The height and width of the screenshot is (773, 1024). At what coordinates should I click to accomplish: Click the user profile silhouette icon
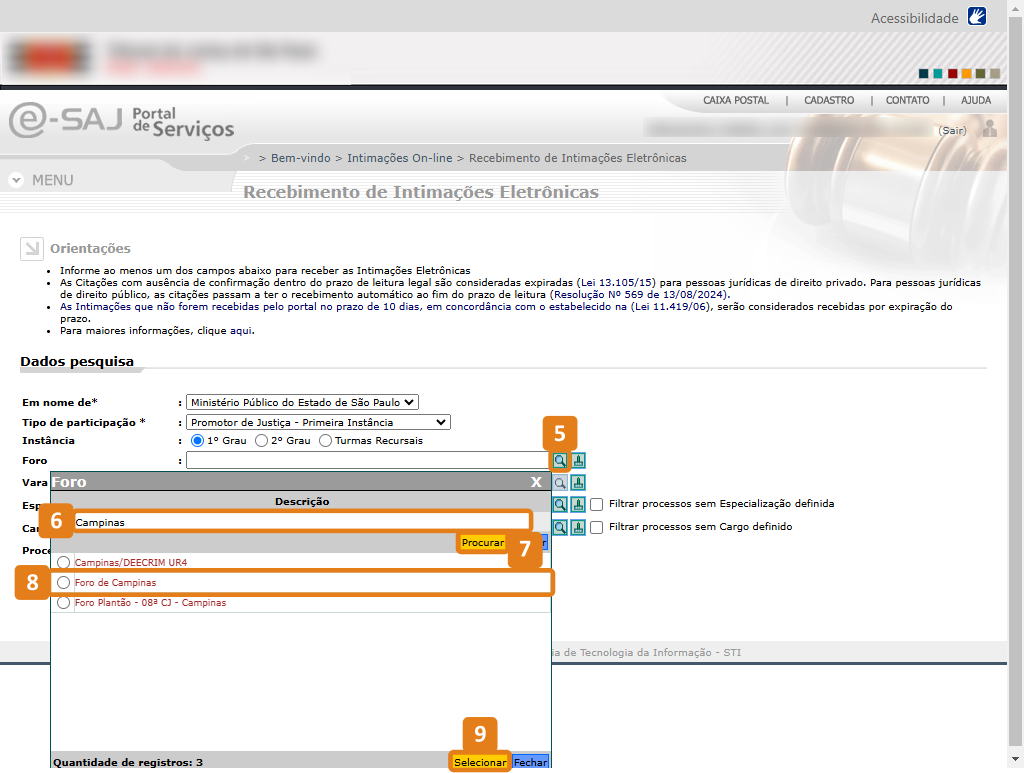(990, 129)
